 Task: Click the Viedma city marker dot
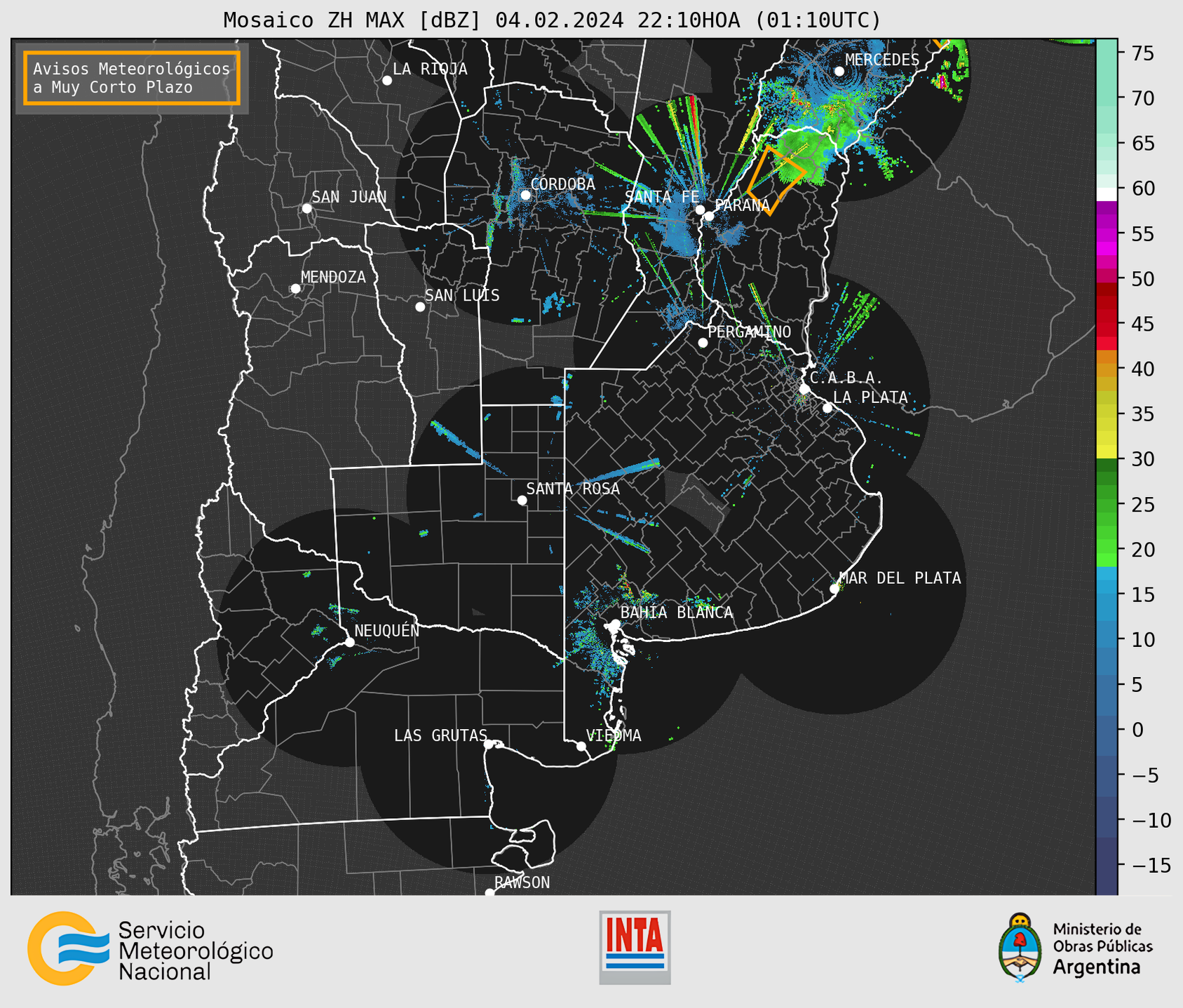[x=581, y=746]
